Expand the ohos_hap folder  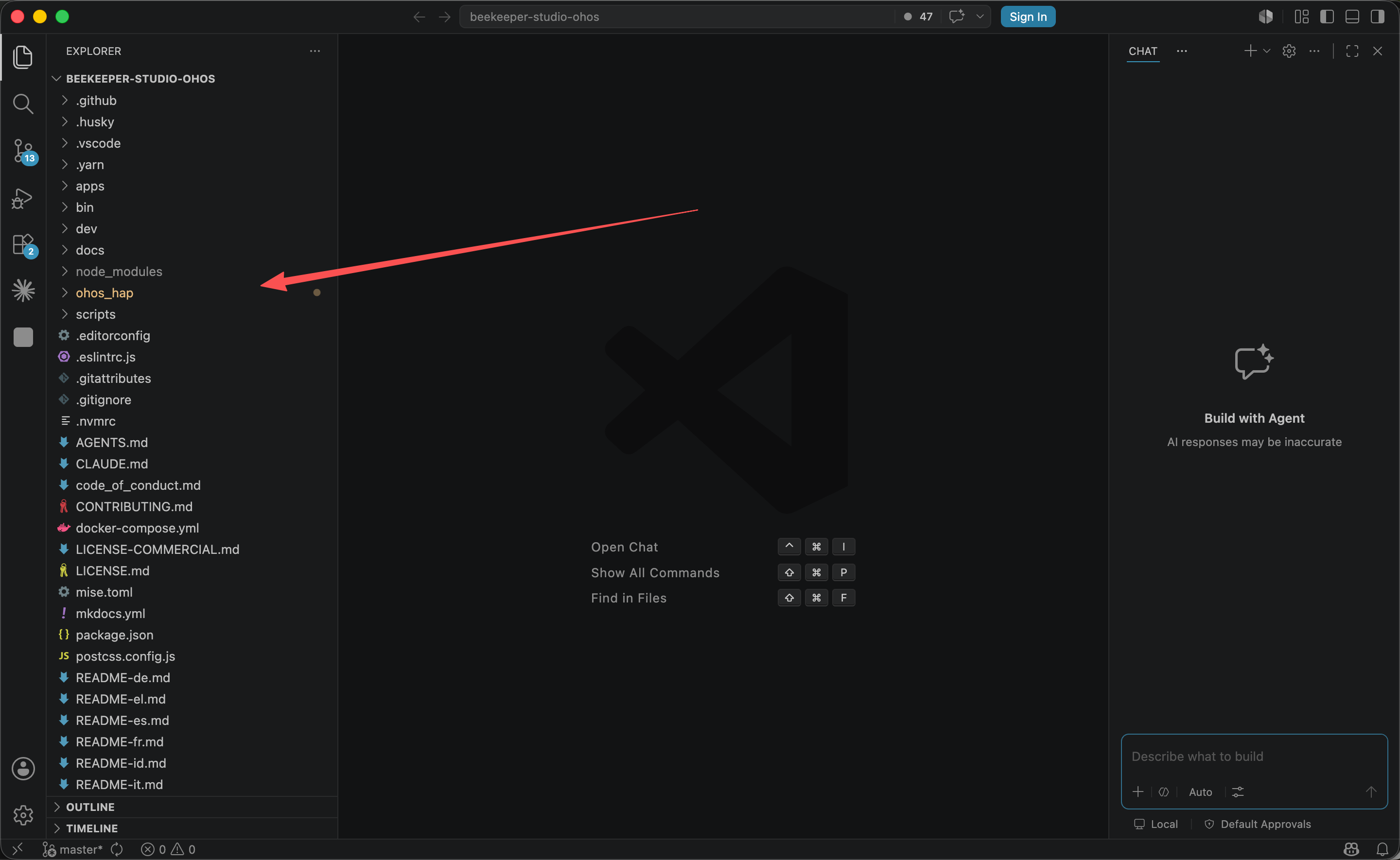click(x=192, y=293)
